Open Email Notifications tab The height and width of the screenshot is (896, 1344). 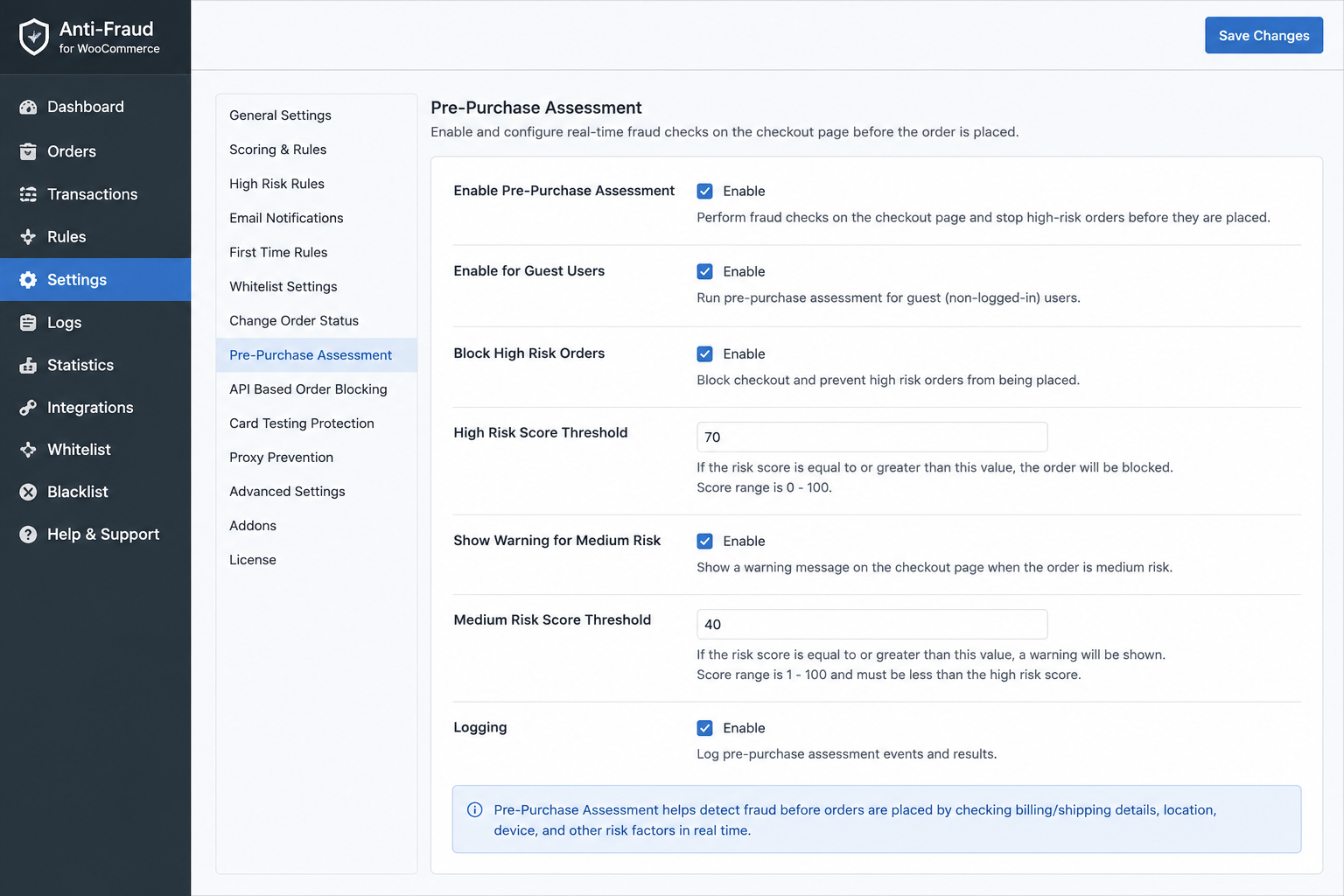tap(317, 218)
